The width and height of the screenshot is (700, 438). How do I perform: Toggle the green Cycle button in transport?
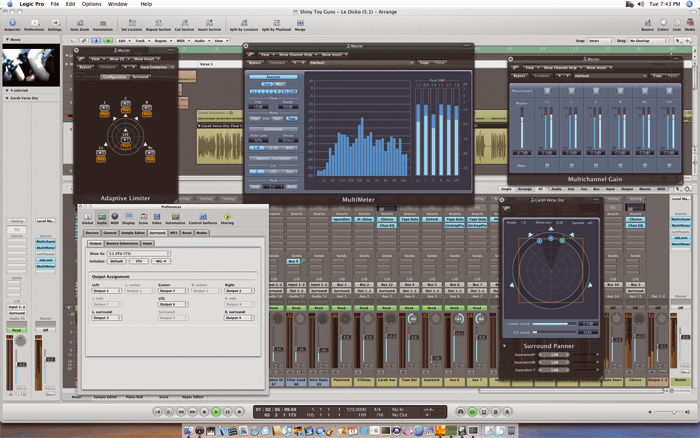click(472, 412)
